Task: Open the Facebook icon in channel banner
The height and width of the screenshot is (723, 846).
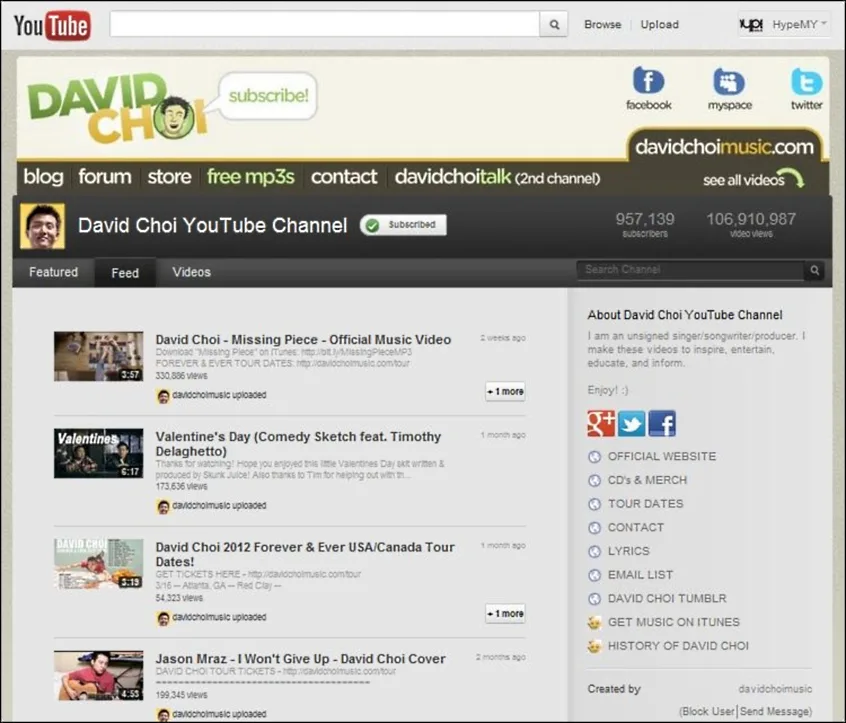Action: click(648, 82)
